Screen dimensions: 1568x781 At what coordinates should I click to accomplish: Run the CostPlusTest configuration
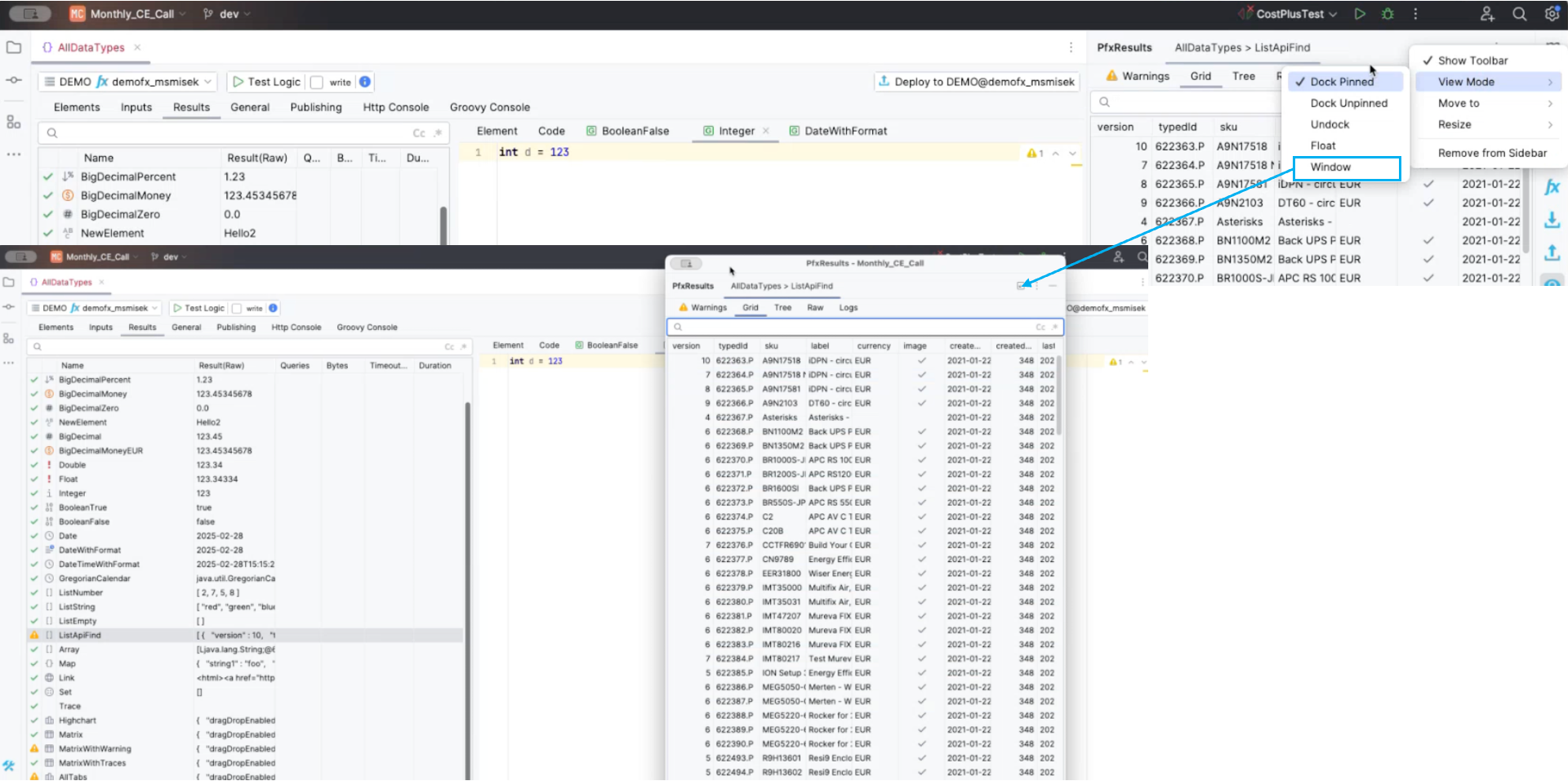tap(1360, 14)
